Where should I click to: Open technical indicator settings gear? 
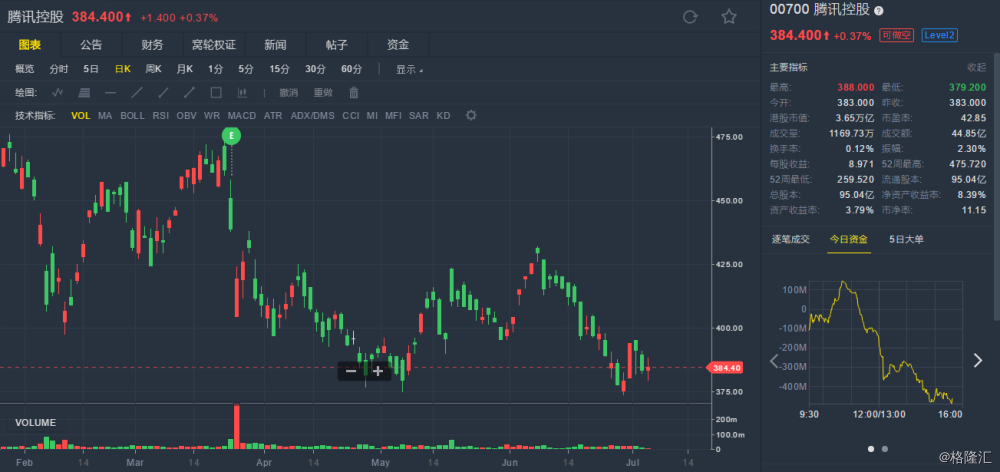click(x=471, y=115)
